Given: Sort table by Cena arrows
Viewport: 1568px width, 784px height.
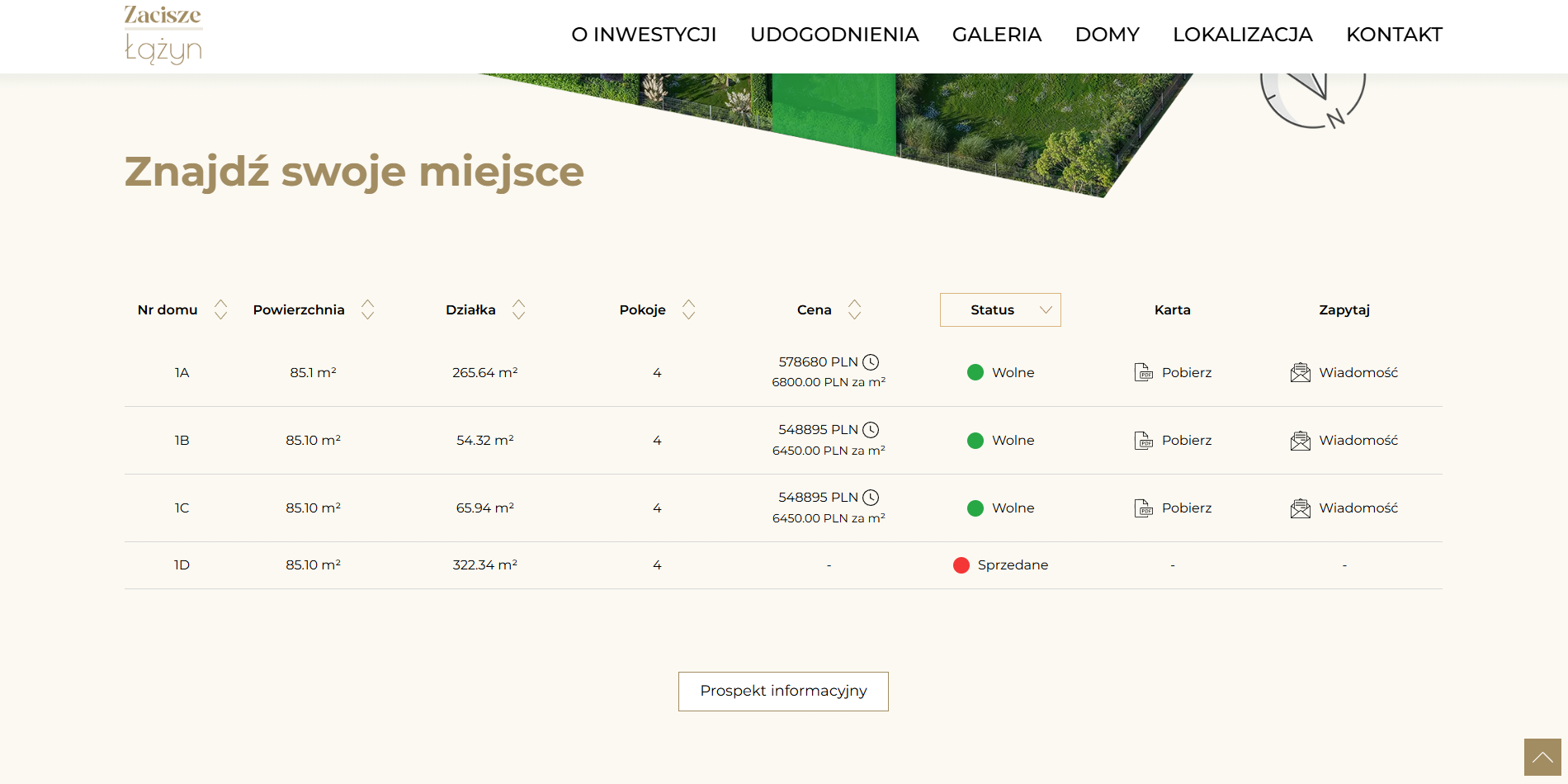Looking at the screenshot, I should (x=855, y=309).
